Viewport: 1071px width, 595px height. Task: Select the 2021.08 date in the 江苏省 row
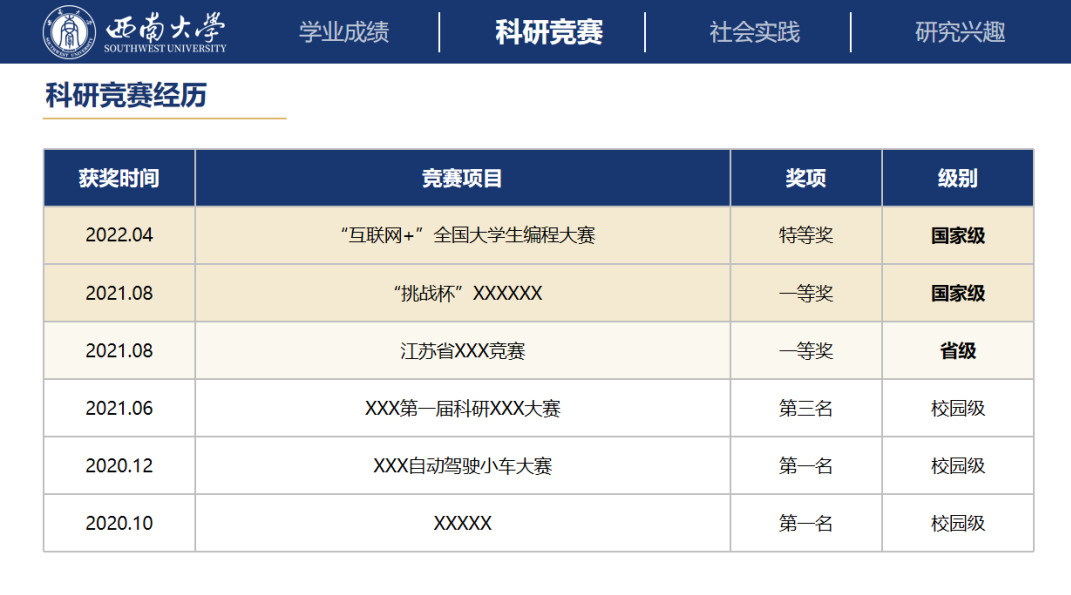(119, 350)
